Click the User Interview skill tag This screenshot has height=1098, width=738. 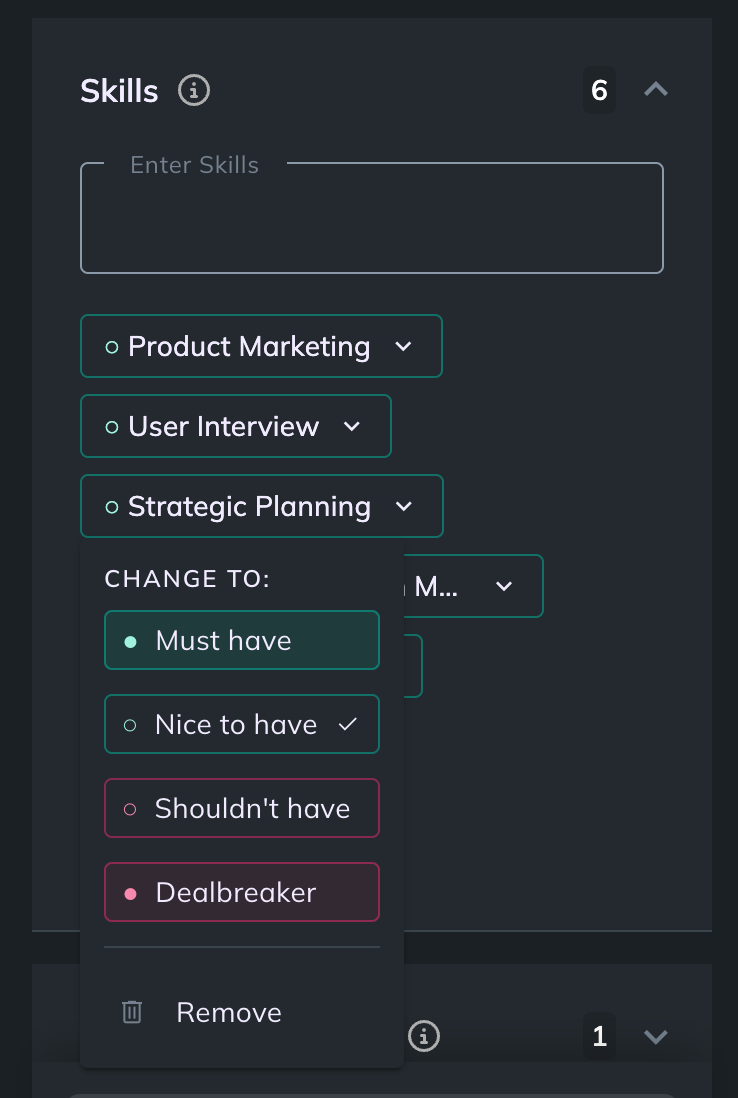tap(236, 426)
